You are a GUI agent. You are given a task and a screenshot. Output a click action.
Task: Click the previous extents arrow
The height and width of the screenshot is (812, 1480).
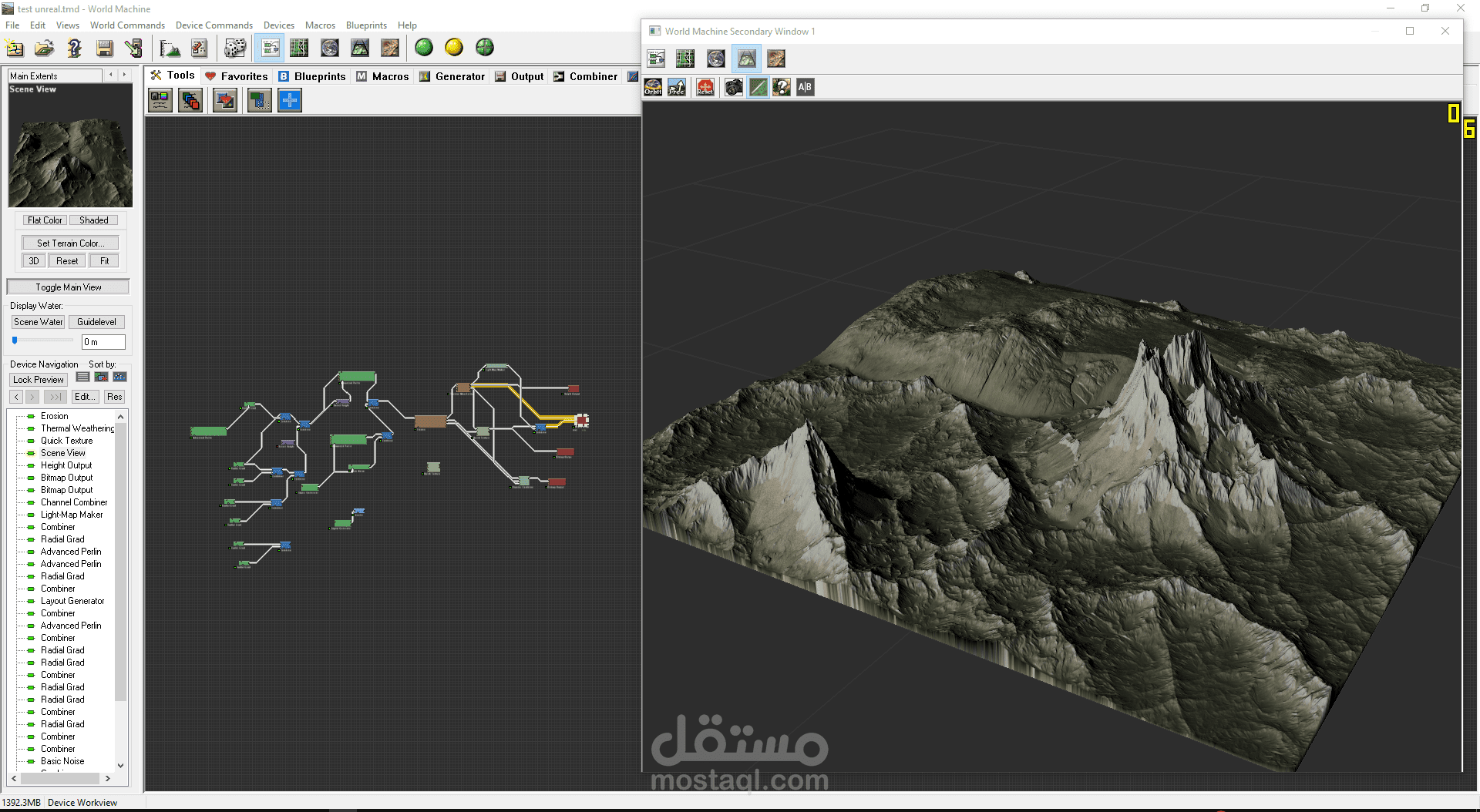111,75
